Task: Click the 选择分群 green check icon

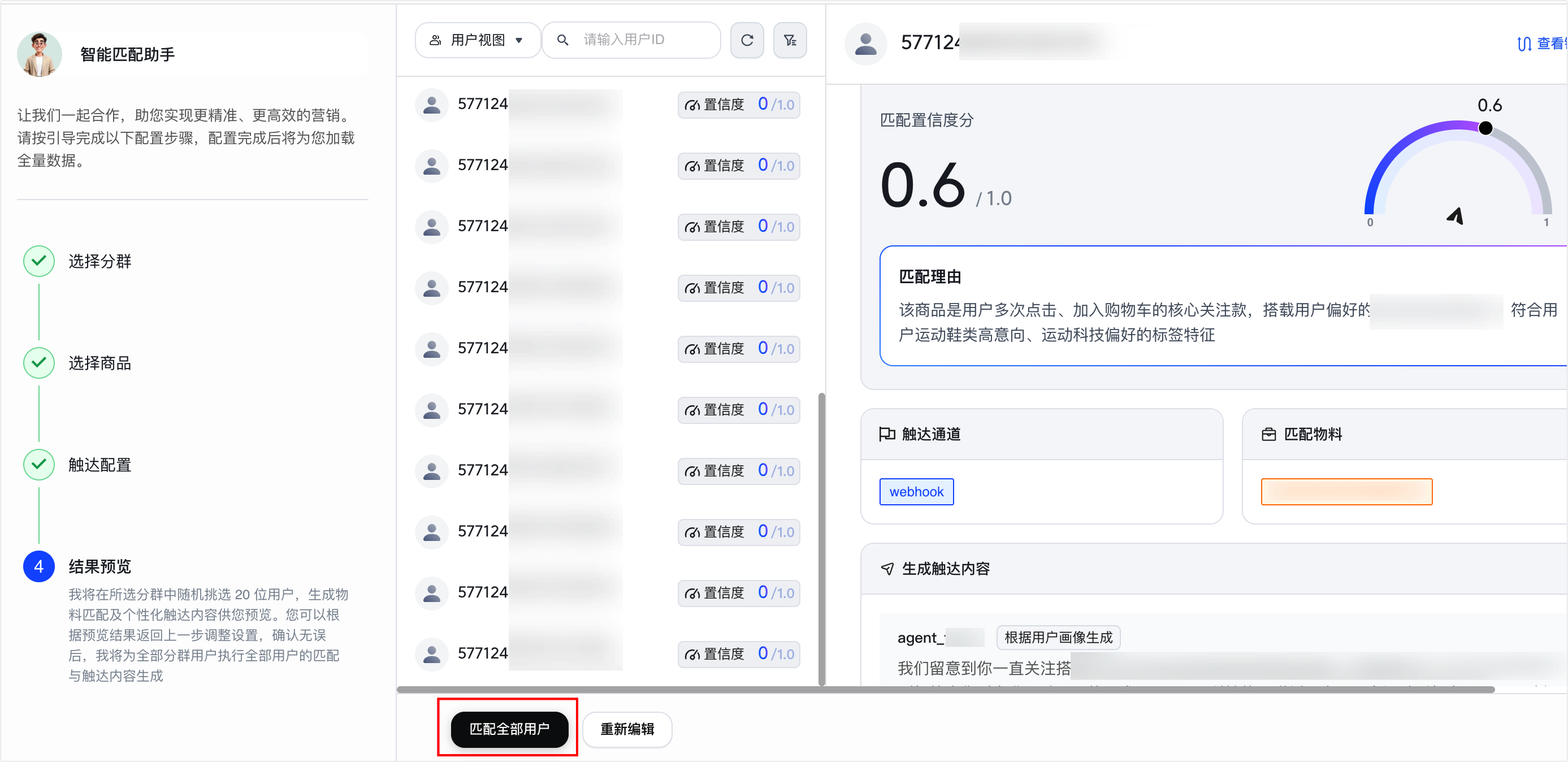Action: (39, 261)
